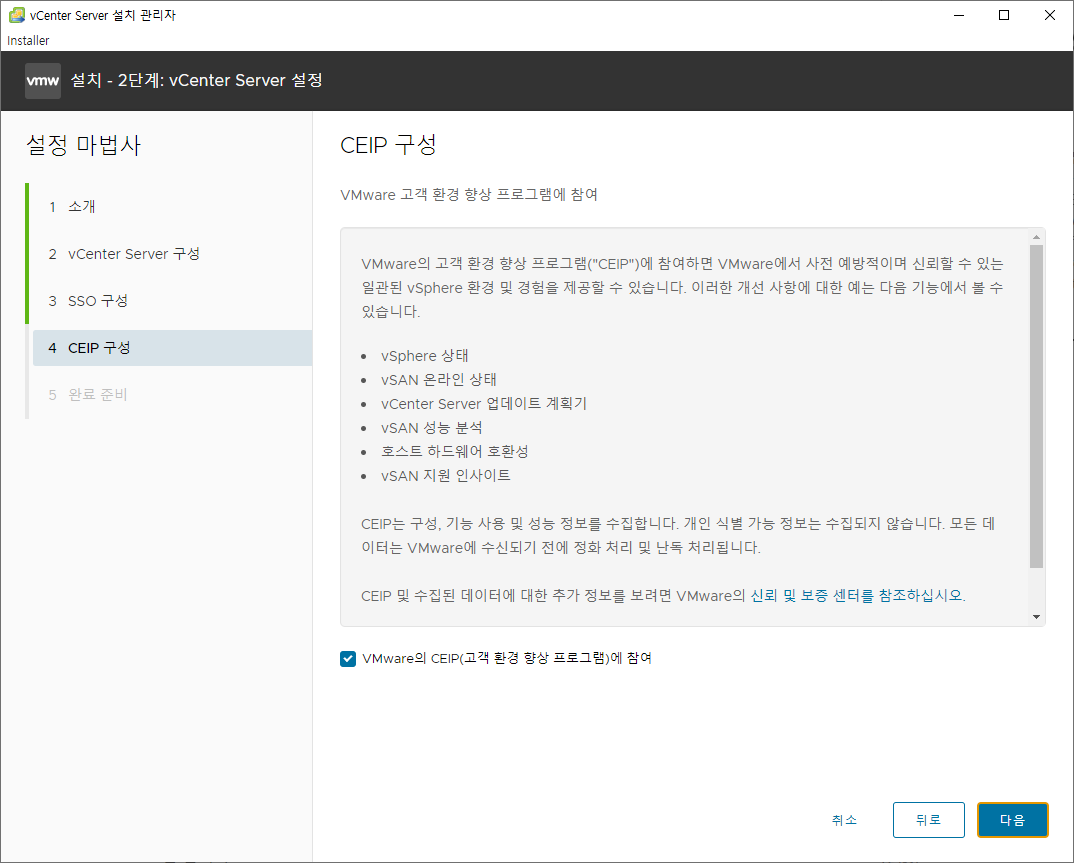Image resolution: width=1074 pixels, height=863 pixels.
Task: Maximize the installer window
Action: coord(1004,15)
